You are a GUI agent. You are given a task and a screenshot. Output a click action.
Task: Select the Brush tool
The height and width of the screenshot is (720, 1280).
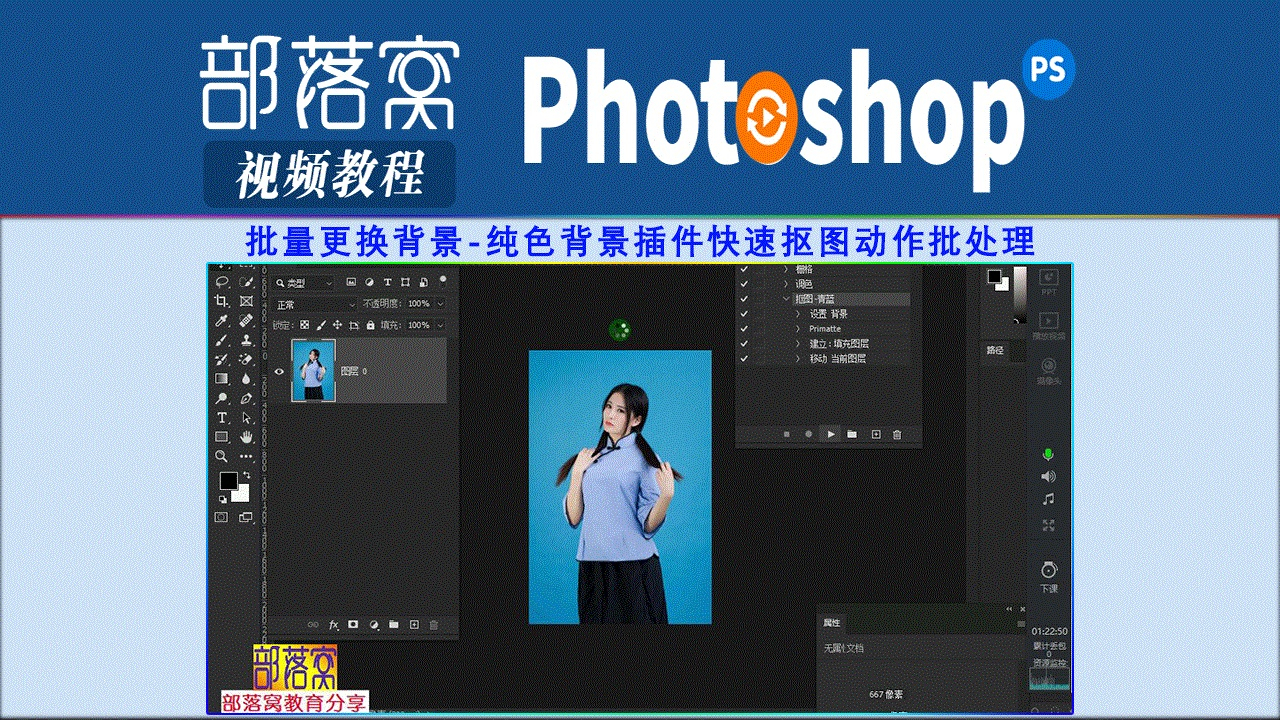coord(222,340)
